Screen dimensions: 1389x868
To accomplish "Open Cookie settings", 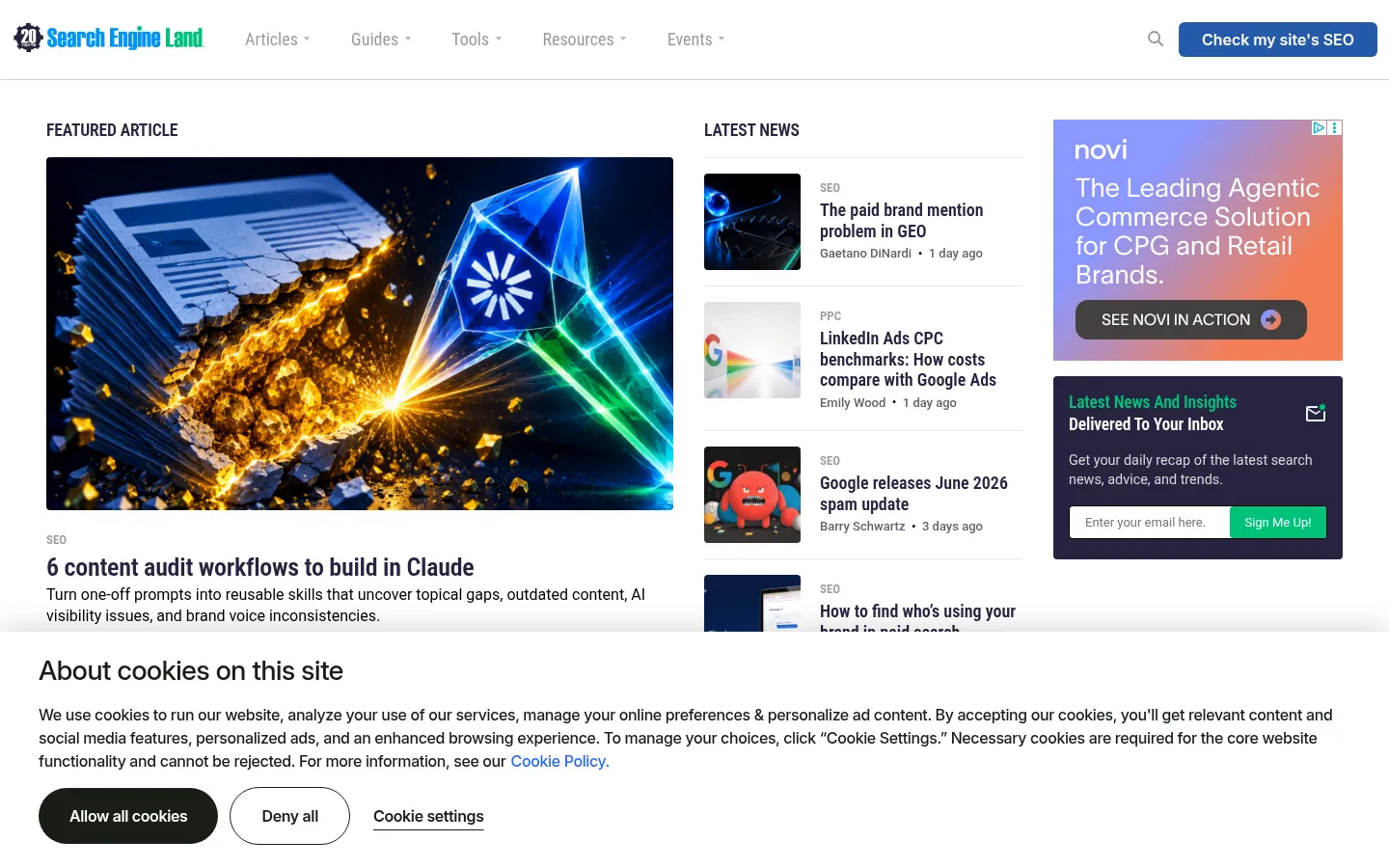I will (x=428, y=817).
